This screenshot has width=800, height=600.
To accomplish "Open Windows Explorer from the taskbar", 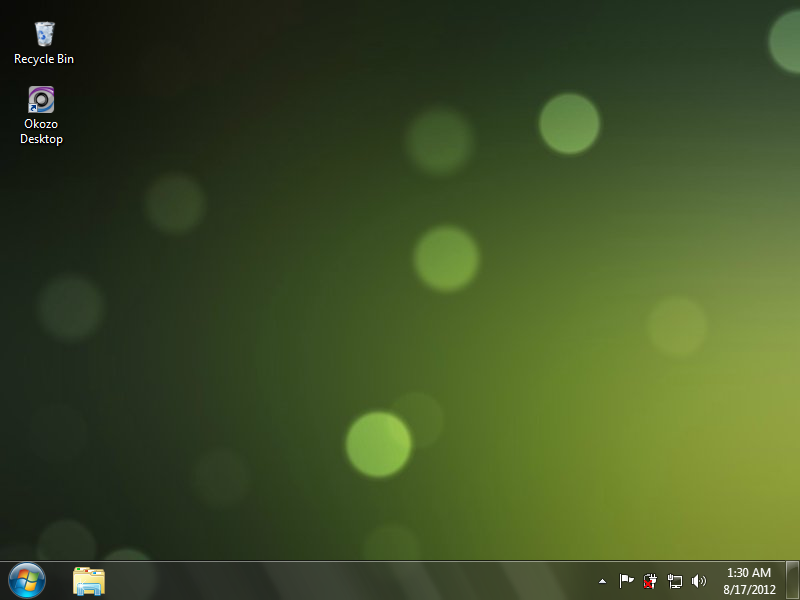I will click(x=89, y=581).
